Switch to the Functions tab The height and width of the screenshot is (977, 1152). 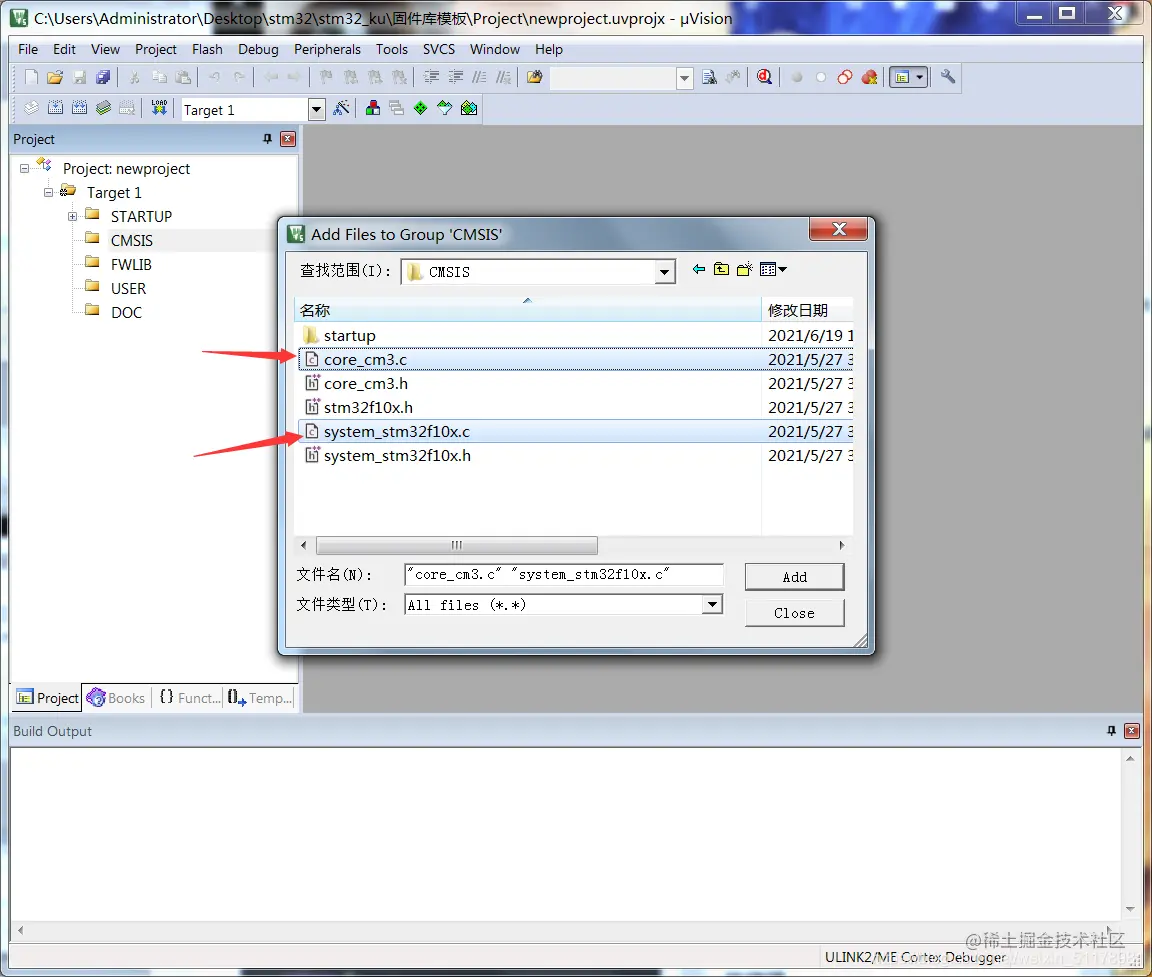[190, 698]
